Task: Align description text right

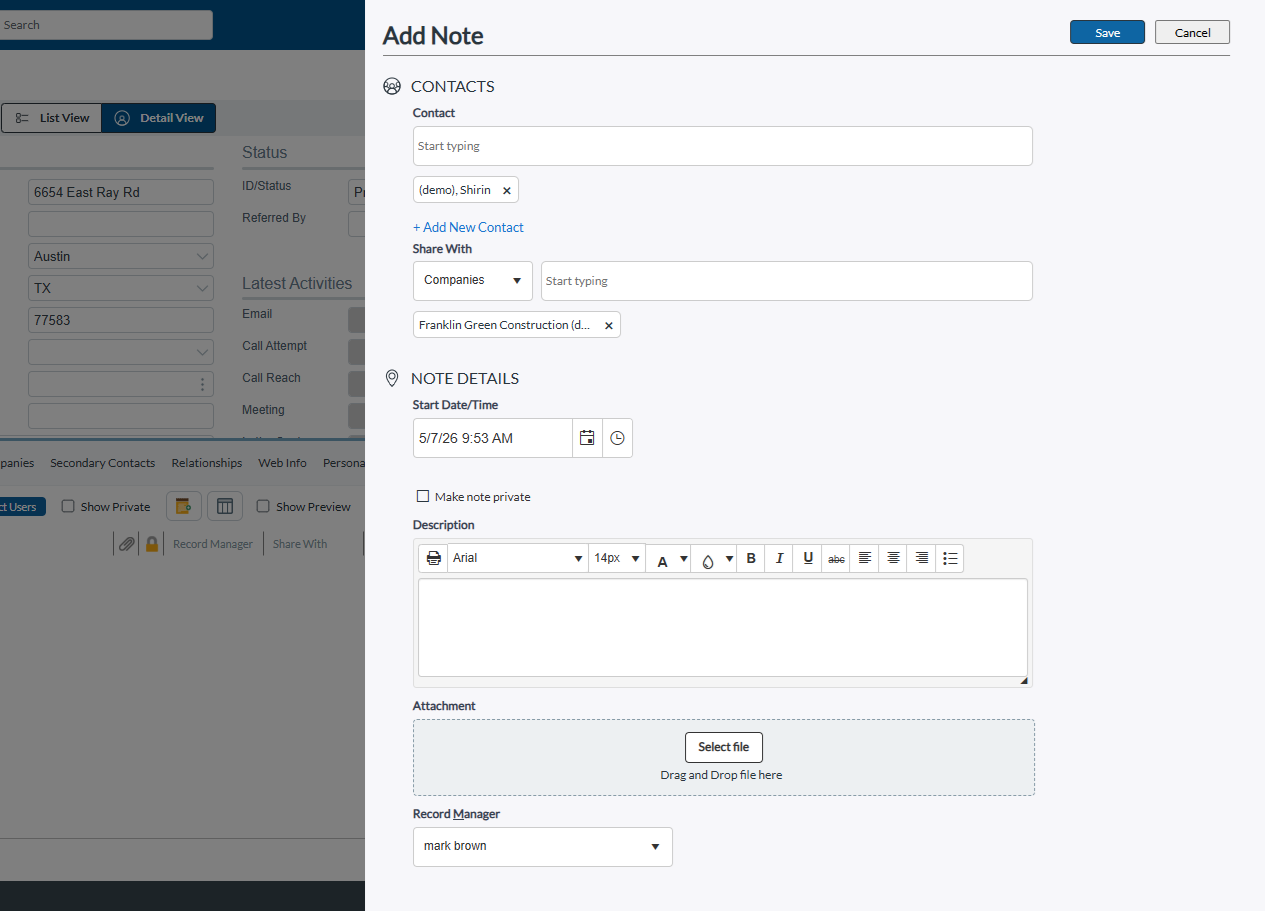Action: 922,558
